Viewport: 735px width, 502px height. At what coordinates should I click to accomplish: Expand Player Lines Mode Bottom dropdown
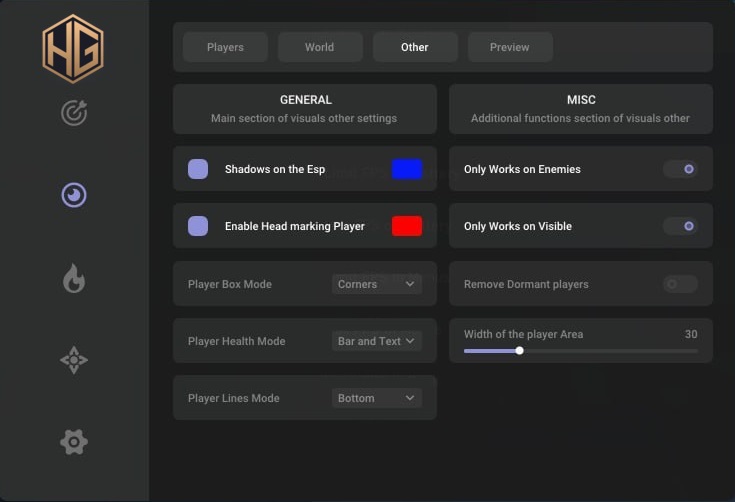point(376,398)
